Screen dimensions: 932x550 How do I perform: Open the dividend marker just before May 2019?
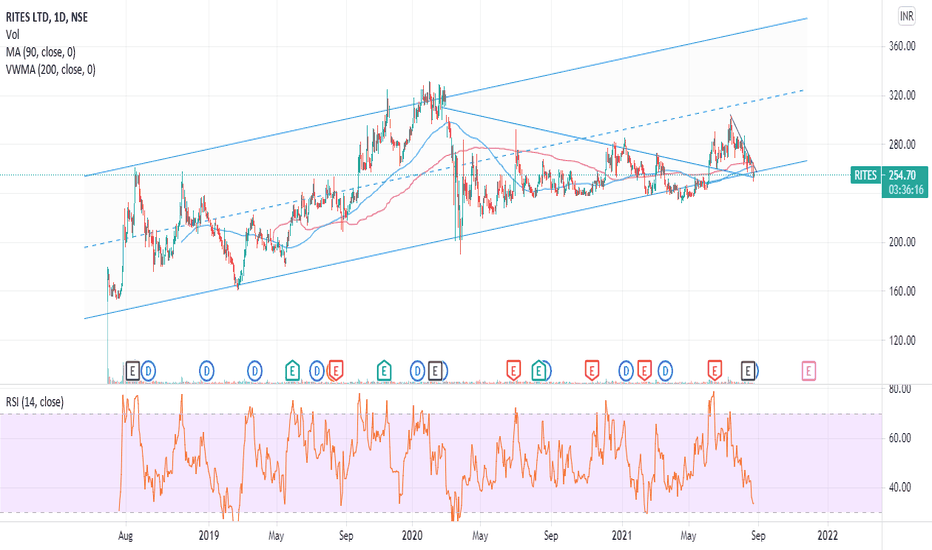click(254, 372)
